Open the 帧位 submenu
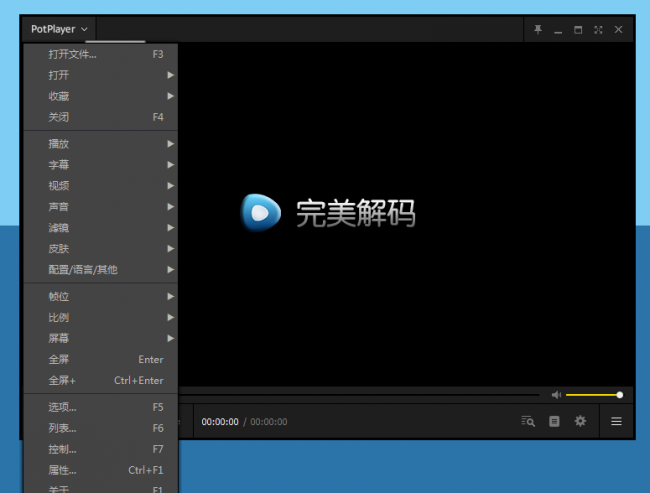650x493 pixels. pyautogui.click(x=101, y=296)
